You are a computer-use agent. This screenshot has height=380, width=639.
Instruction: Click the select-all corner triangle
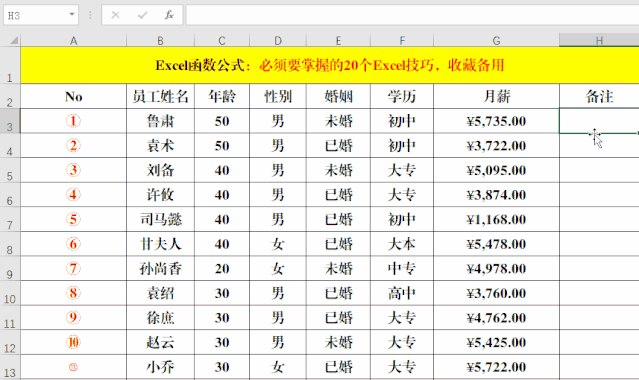(x=14, y=40)
